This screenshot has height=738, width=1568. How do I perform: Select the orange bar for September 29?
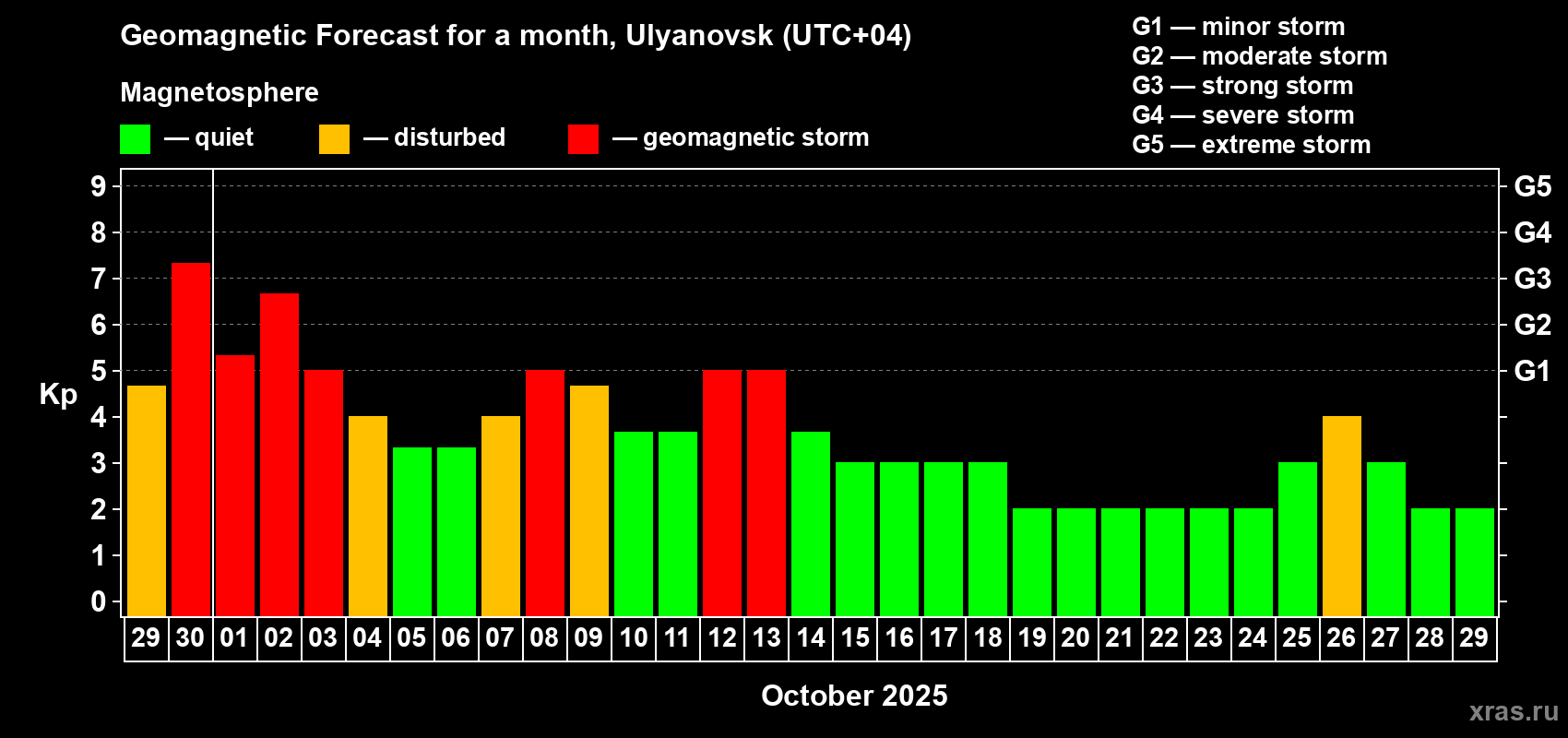tap(147, 501)
